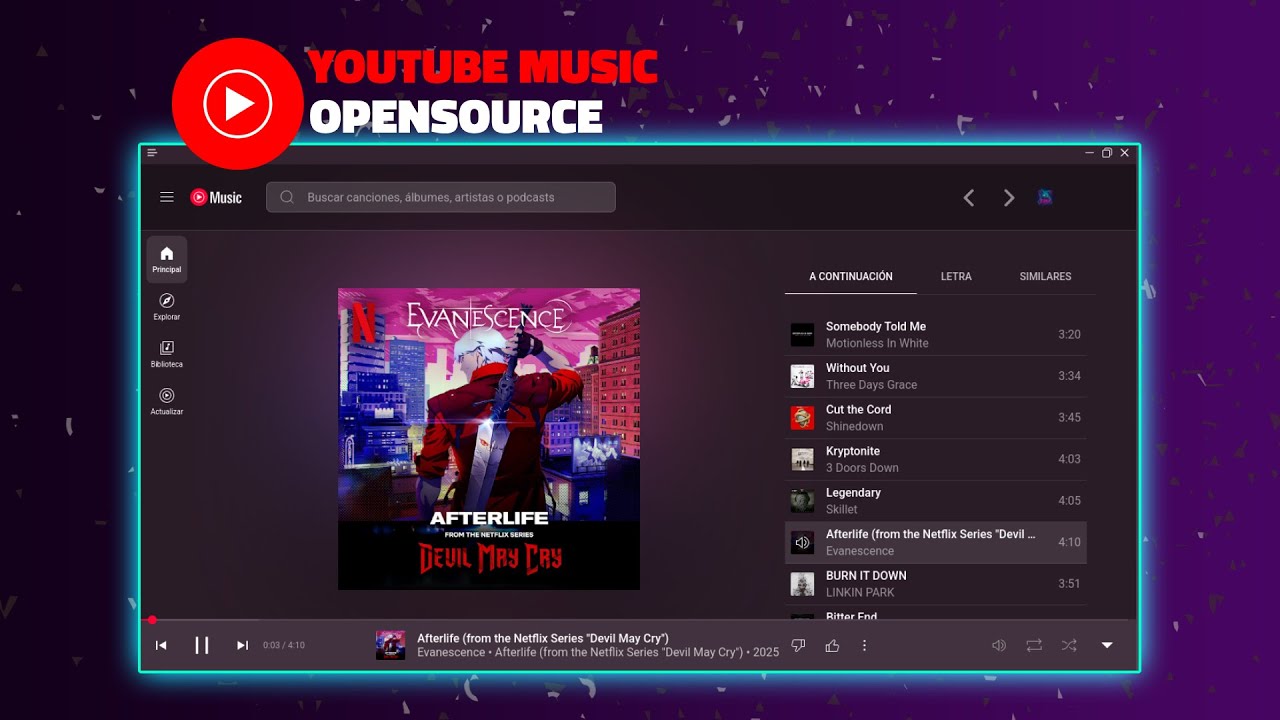The image size is (1280, 720).
Task: Click the Three Days Grace artist name
Action: pos(871,384)
